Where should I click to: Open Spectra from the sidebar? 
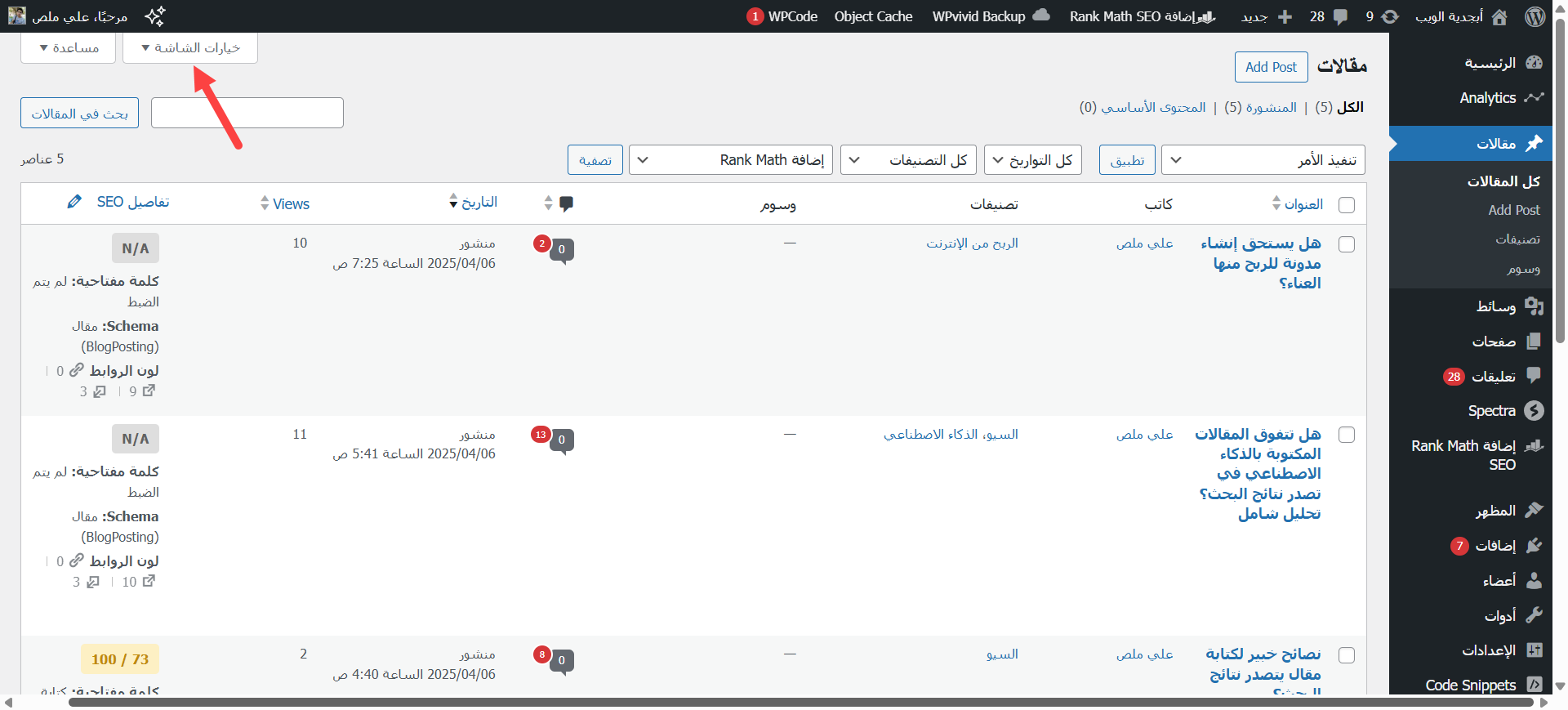click(x=1492, y=411)
